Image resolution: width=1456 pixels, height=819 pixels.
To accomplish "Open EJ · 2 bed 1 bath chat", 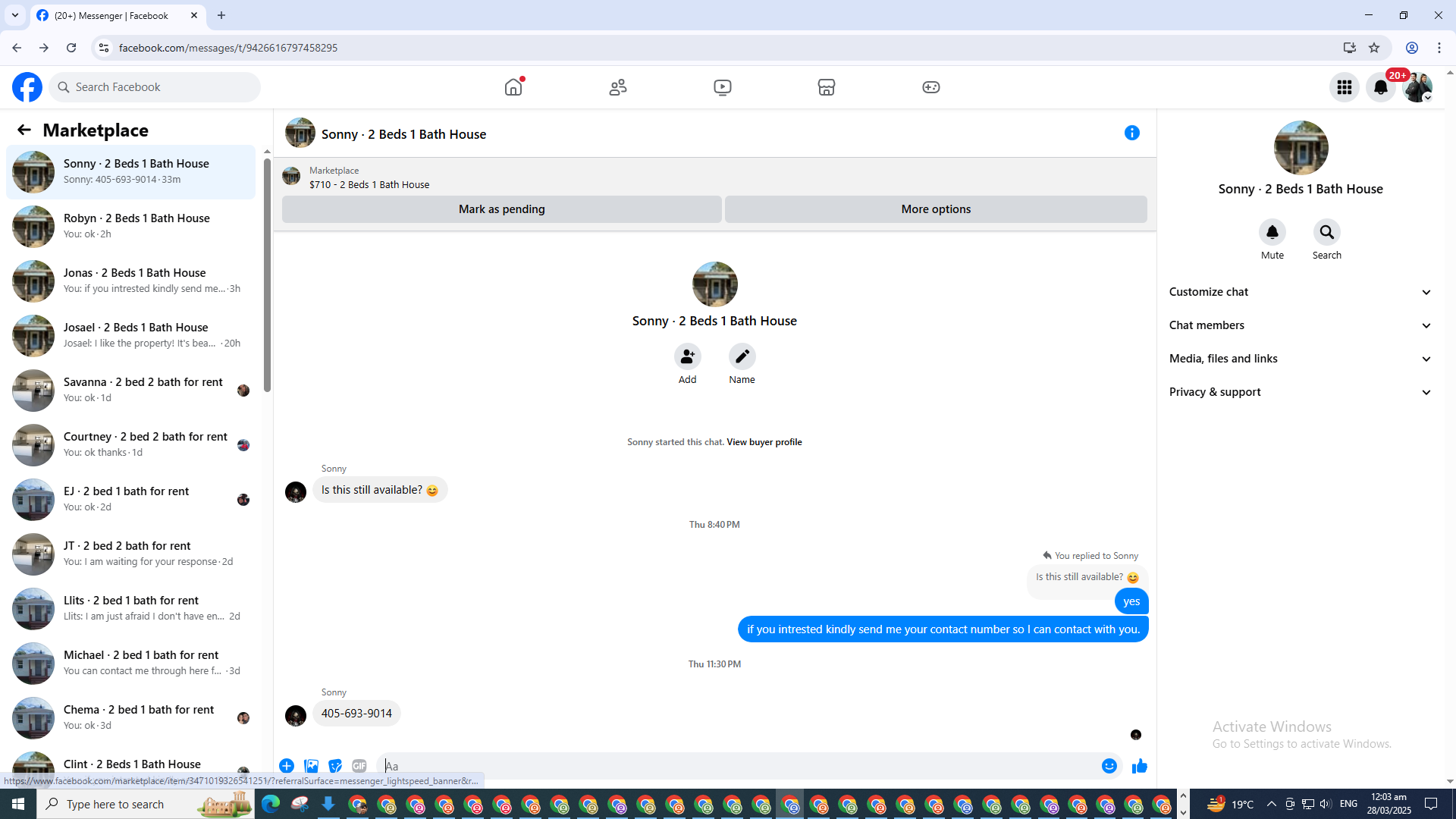I will [x=131, y=500].
